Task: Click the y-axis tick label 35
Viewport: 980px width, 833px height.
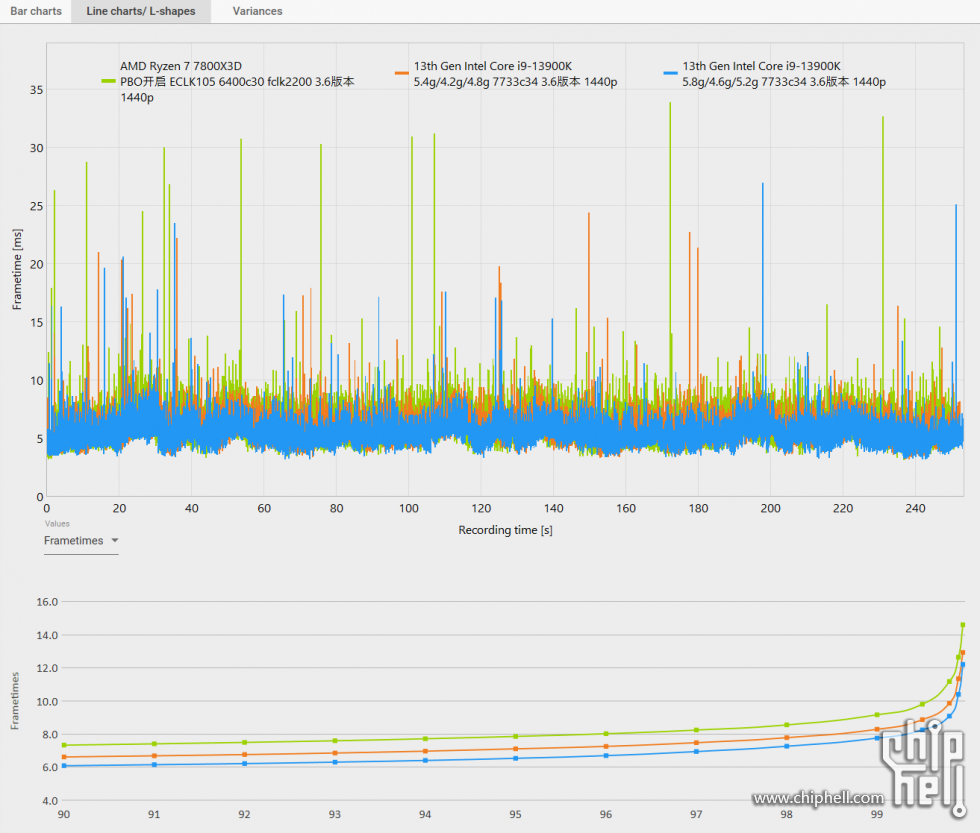Action: (36, 90)
